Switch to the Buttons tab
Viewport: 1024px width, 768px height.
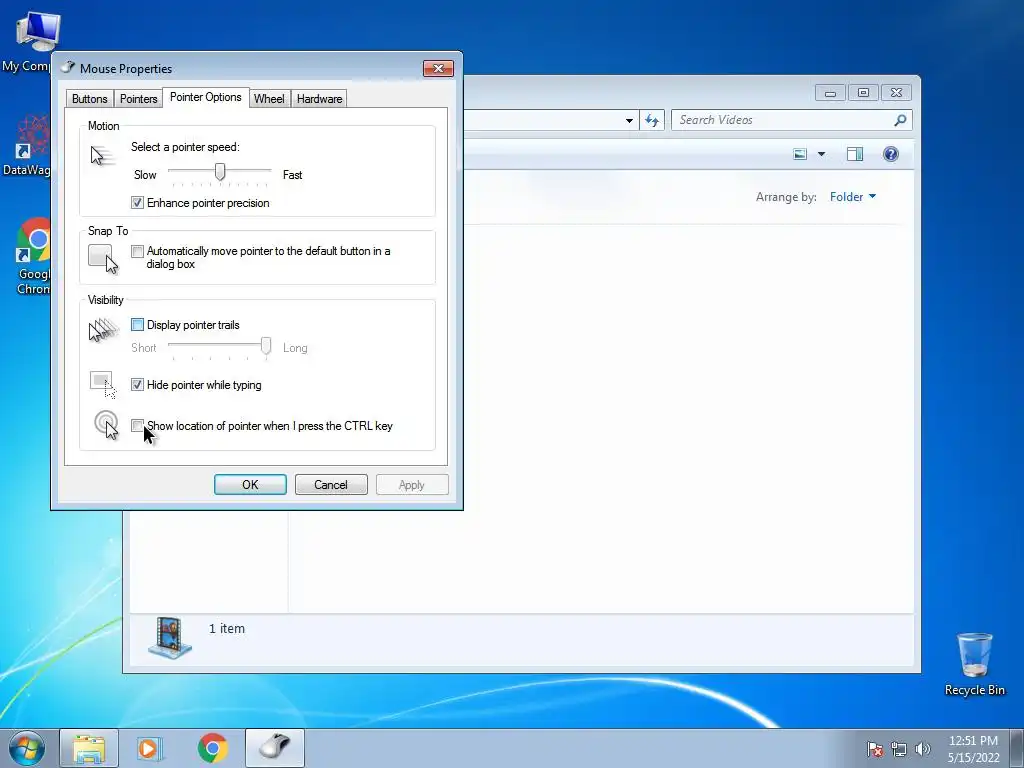tap(89, 99)
